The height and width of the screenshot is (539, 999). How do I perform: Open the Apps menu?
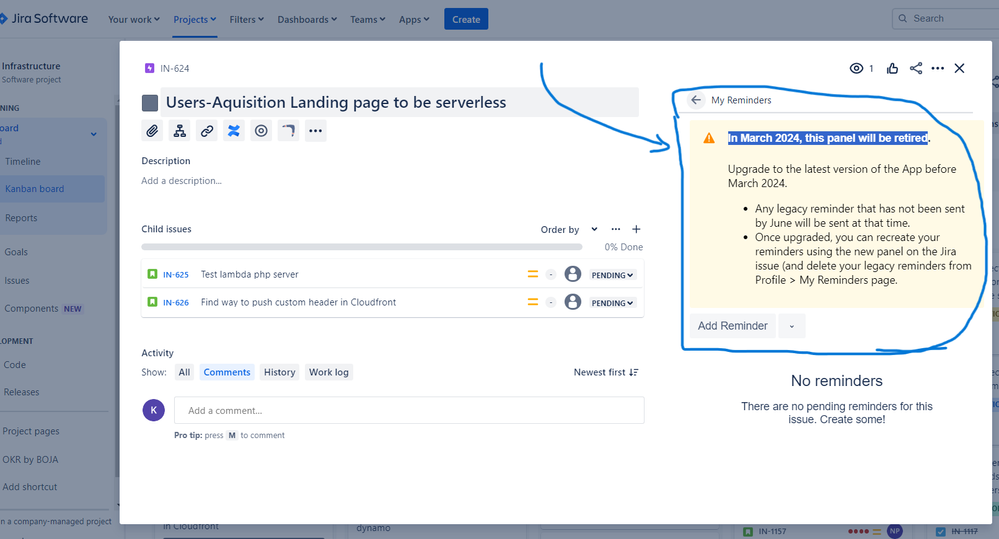[414, 19]
